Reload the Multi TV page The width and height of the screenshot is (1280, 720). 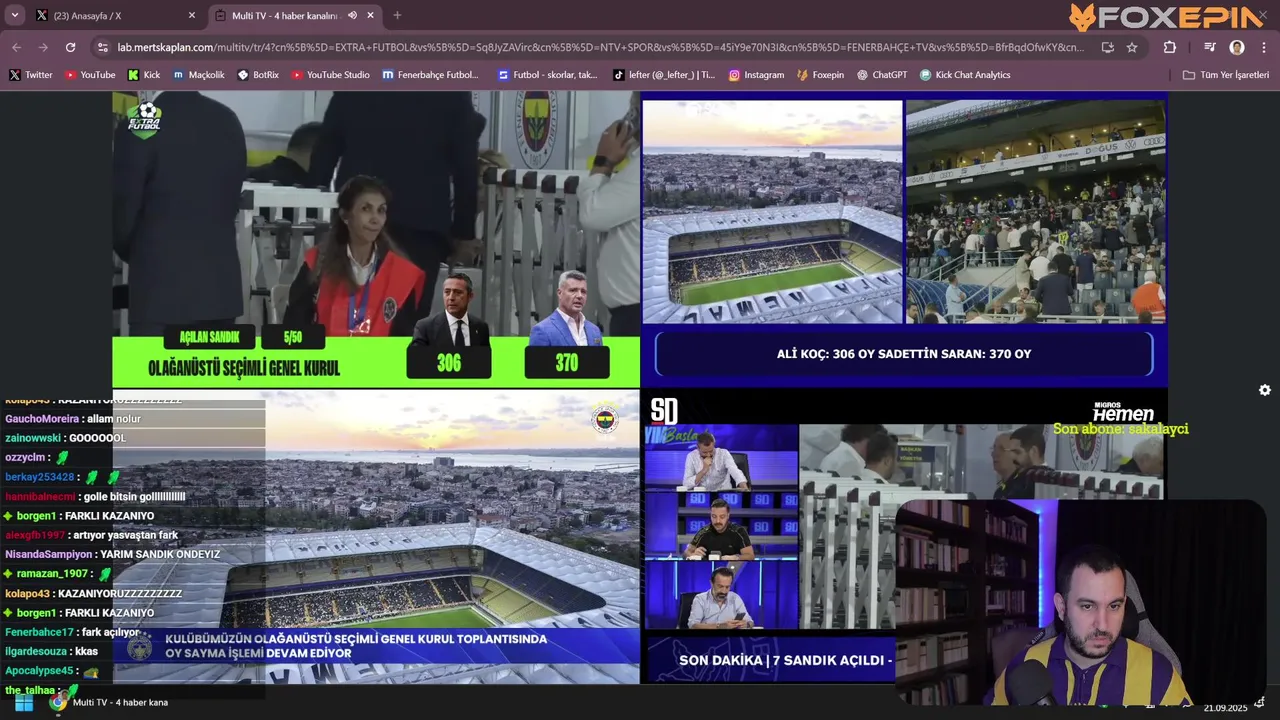pyautogui.click(x=70, y=47)
